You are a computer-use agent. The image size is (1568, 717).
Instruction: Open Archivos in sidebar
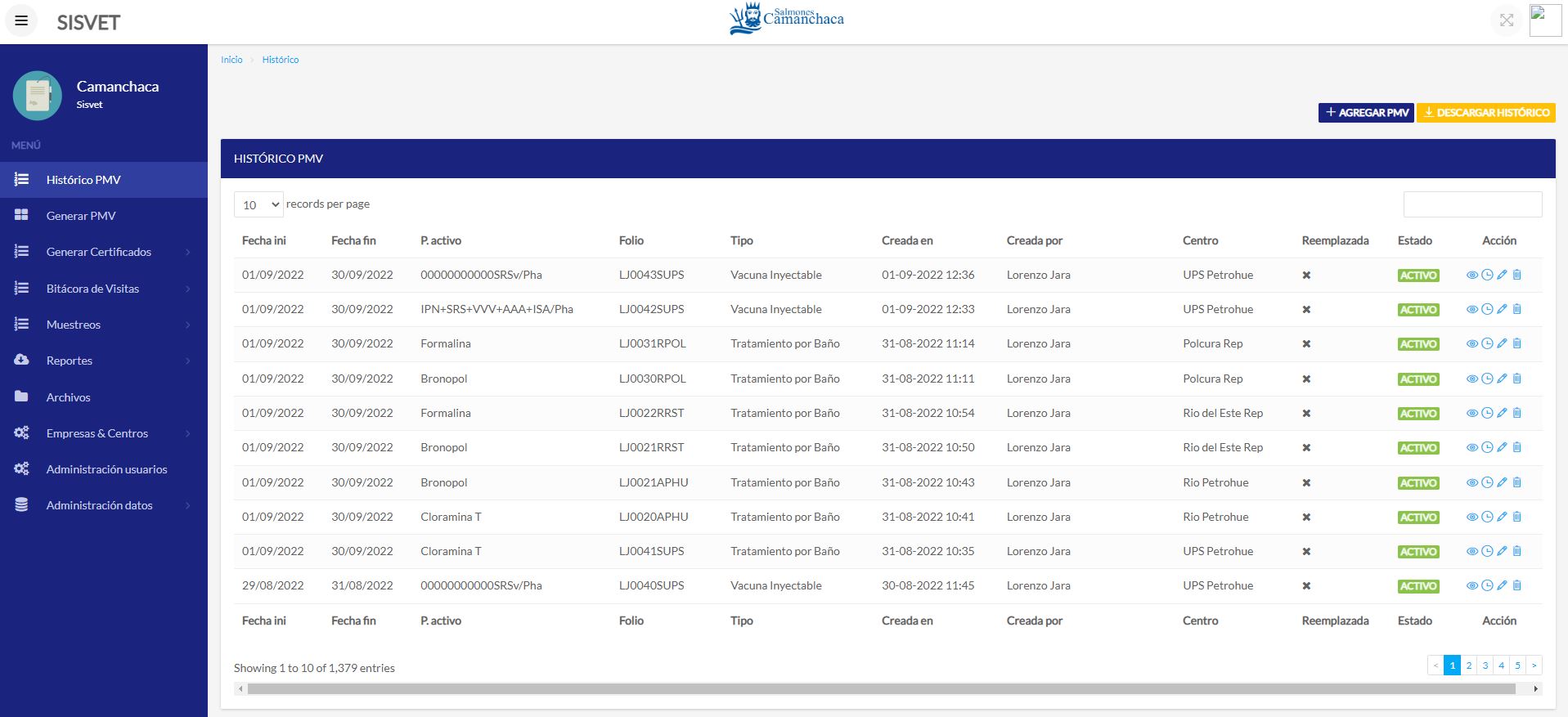point(104,397)
